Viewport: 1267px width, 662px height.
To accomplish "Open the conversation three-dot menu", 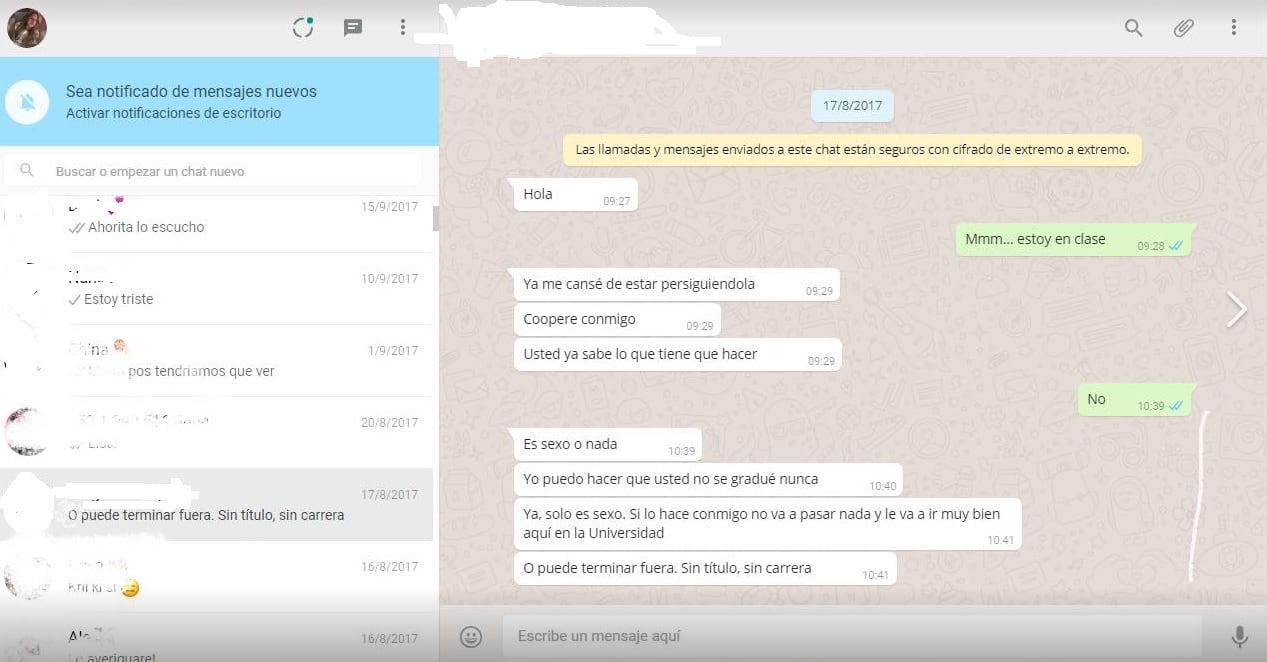I will click(1234, 28).
